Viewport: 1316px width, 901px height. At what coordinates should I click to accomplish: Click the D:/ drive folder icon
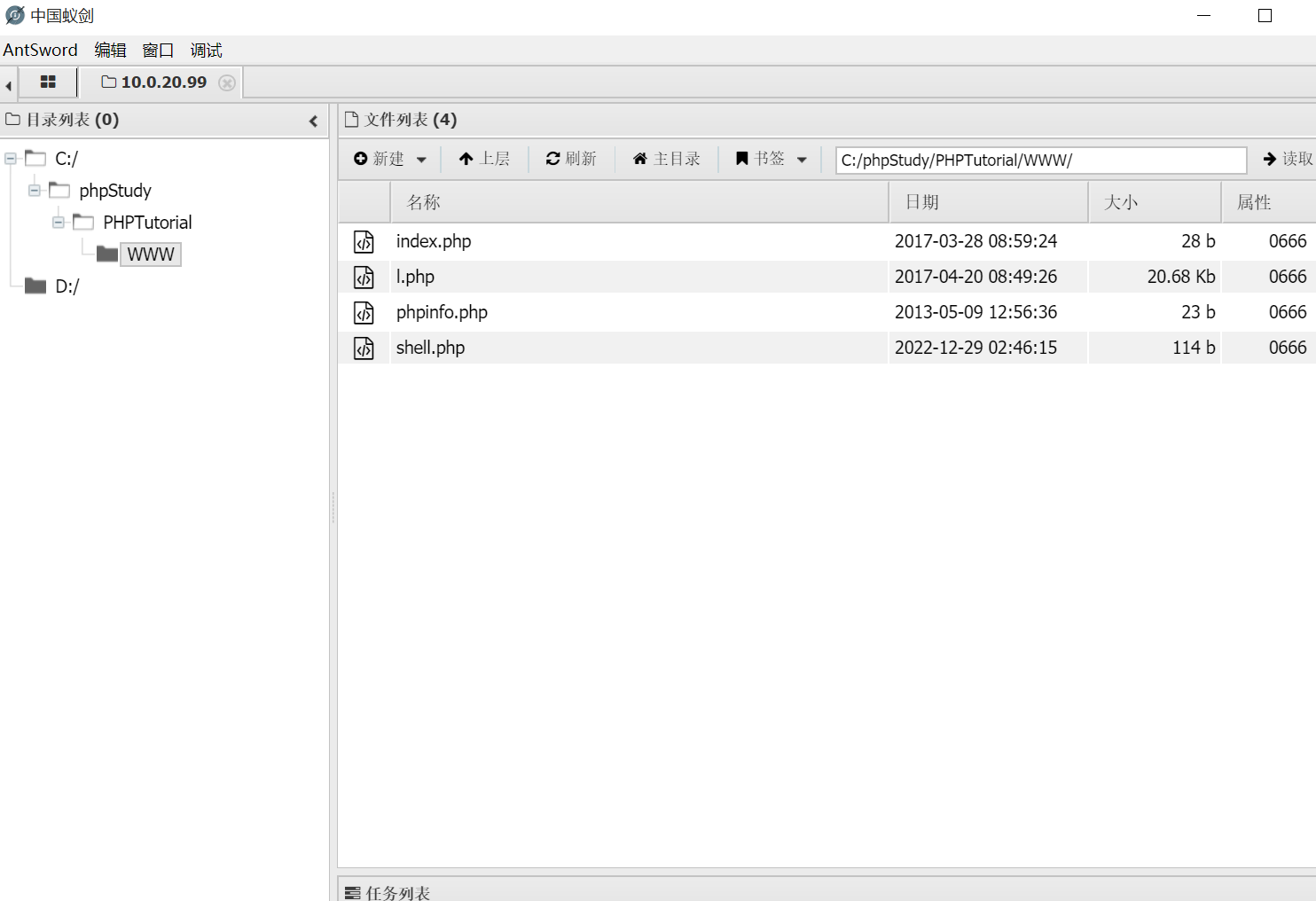(35, 286)
